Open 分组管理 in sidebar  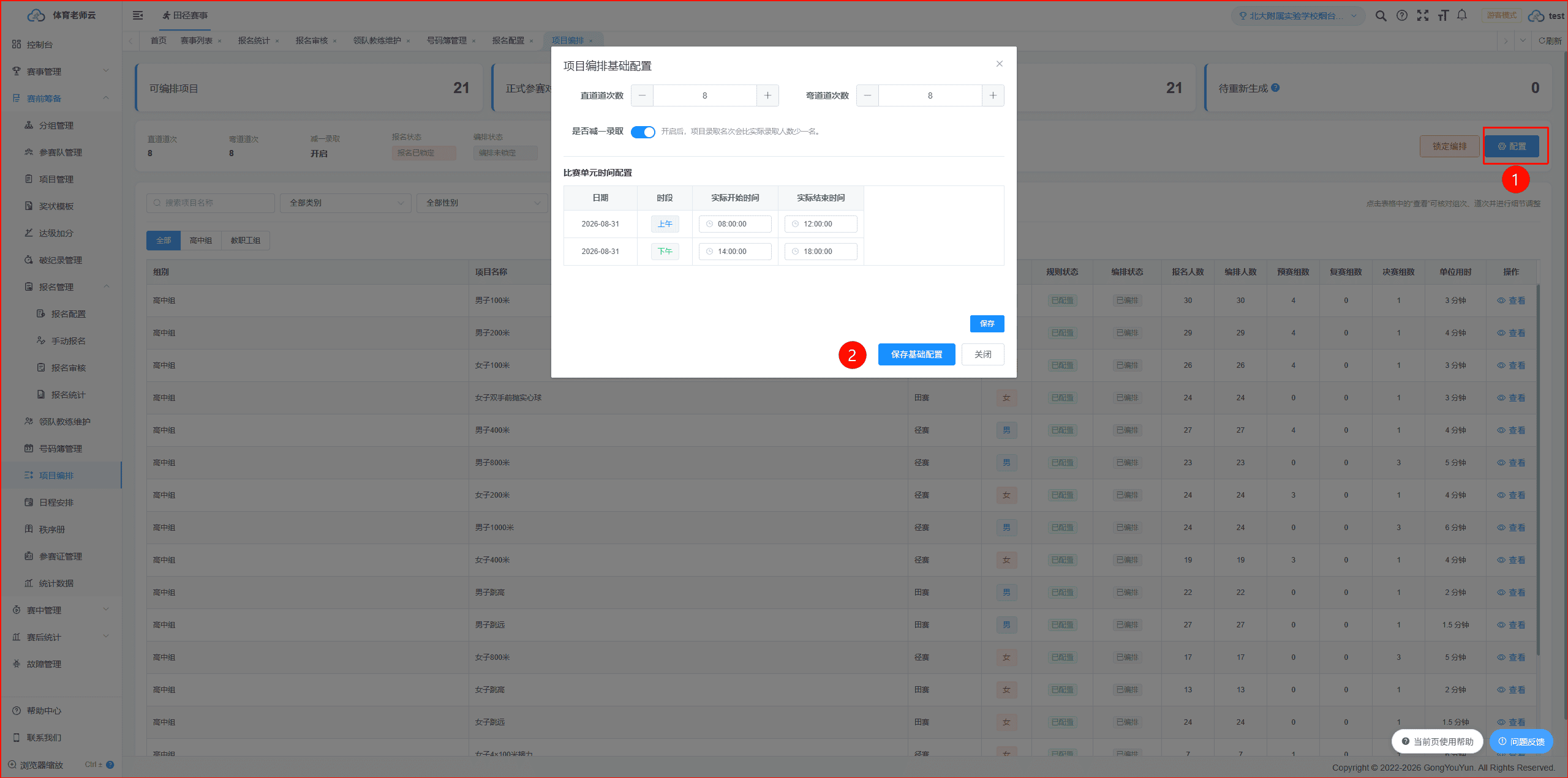pos(61,125)
